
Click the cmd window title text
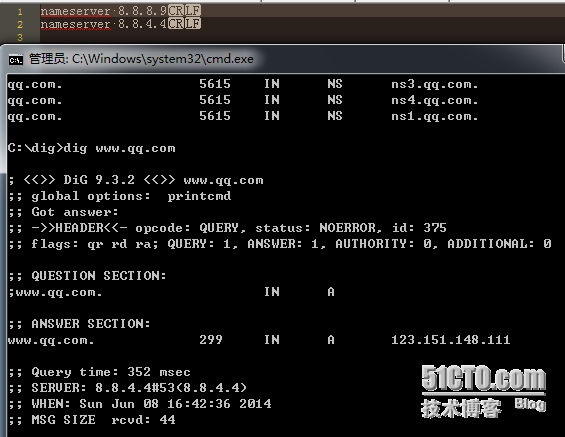[x=141, y=59]
